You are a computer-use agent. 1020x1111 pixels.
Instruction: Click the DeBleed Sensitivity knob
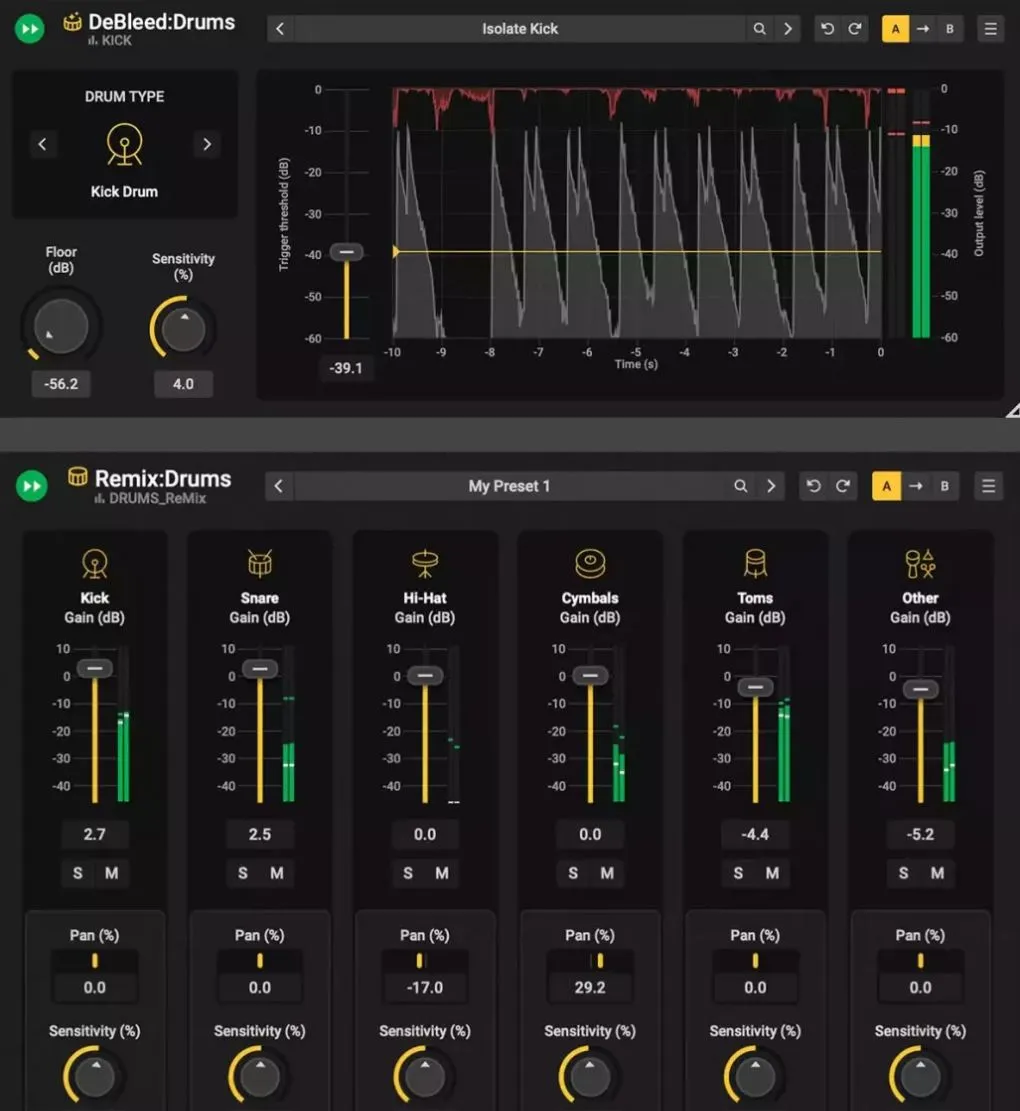(x=183, y=329)
